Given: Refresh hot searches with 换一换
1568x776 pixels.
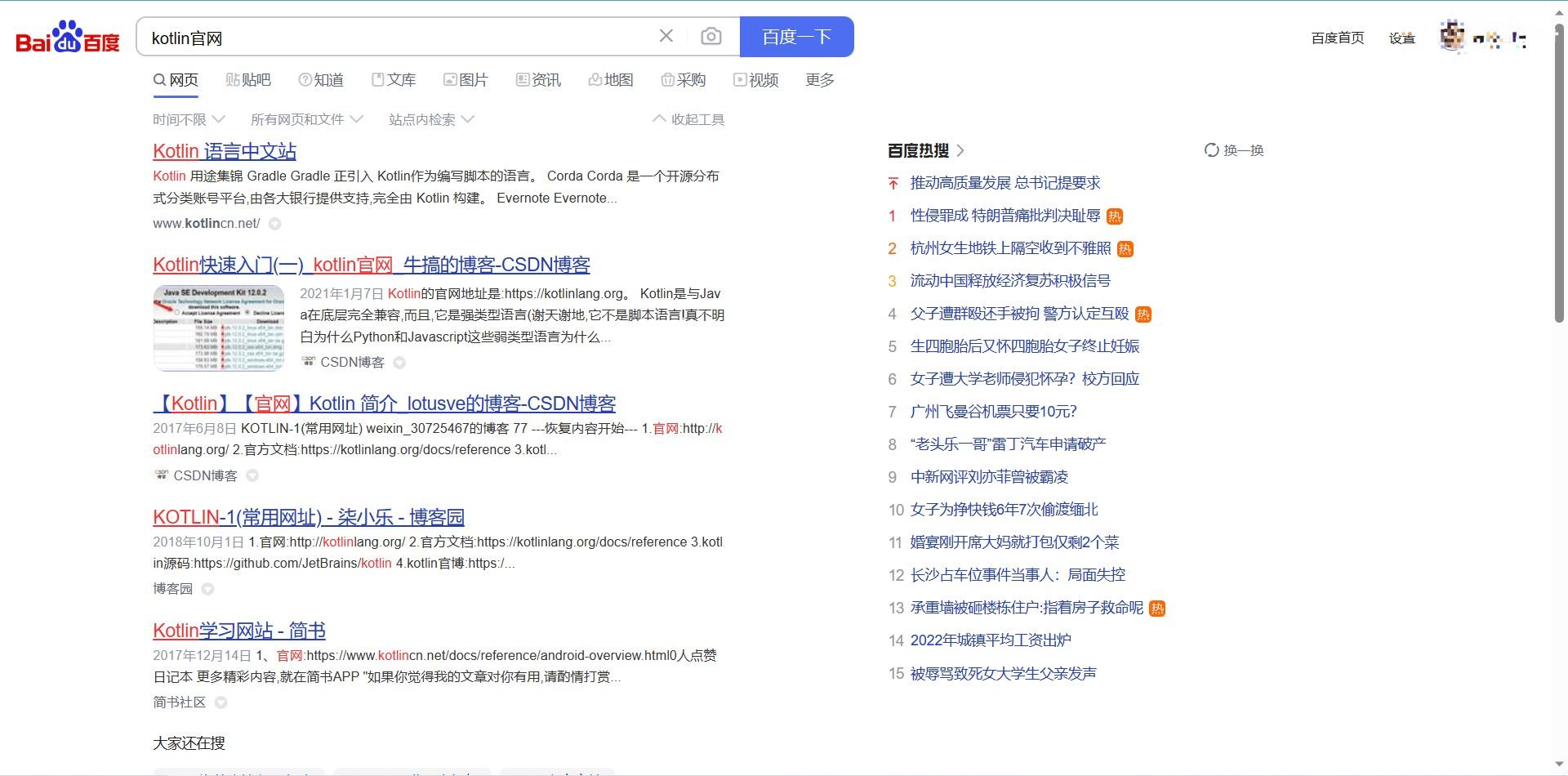Looking at the screenshot, I should pos(1234,150).
